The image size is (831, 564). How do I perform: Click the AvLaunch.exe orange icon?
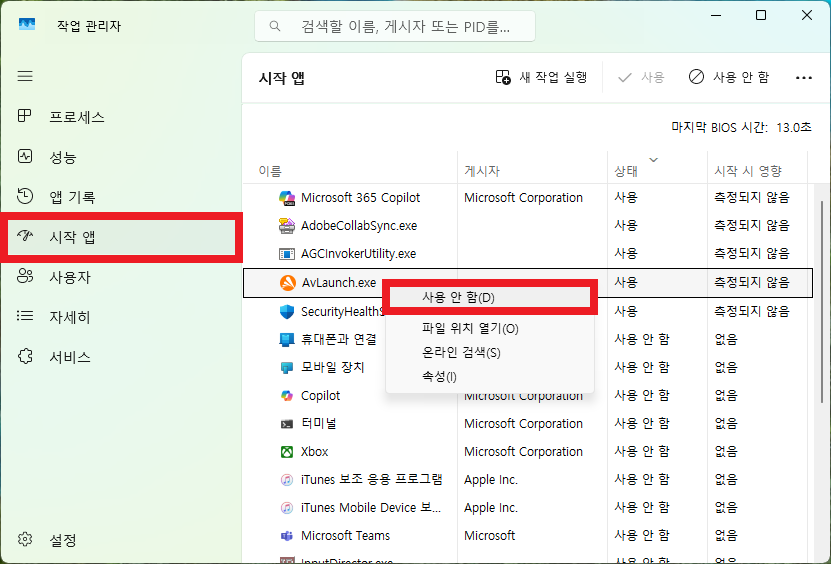point(287,283)
